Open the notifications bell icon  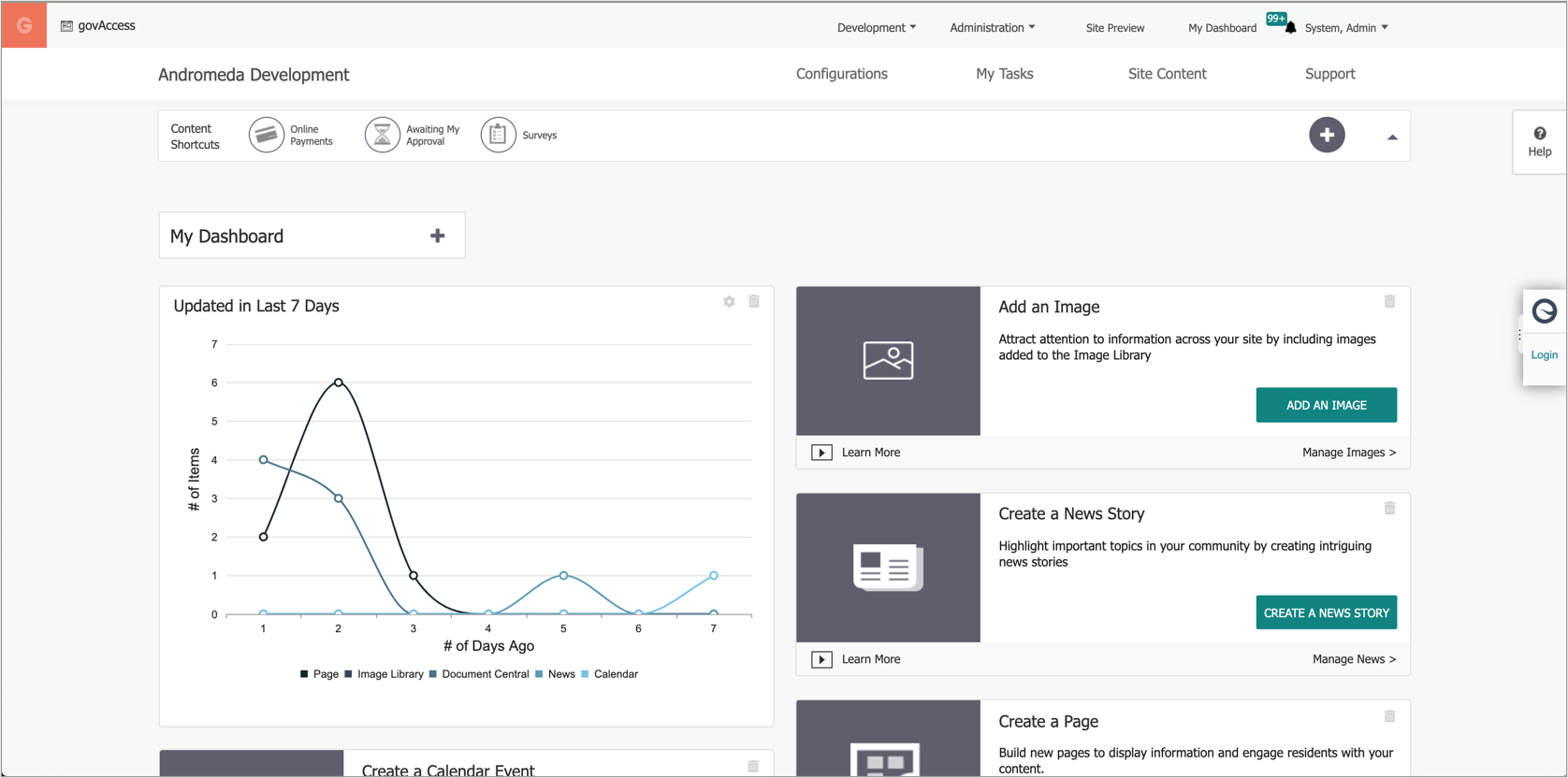pos(1290,27)
